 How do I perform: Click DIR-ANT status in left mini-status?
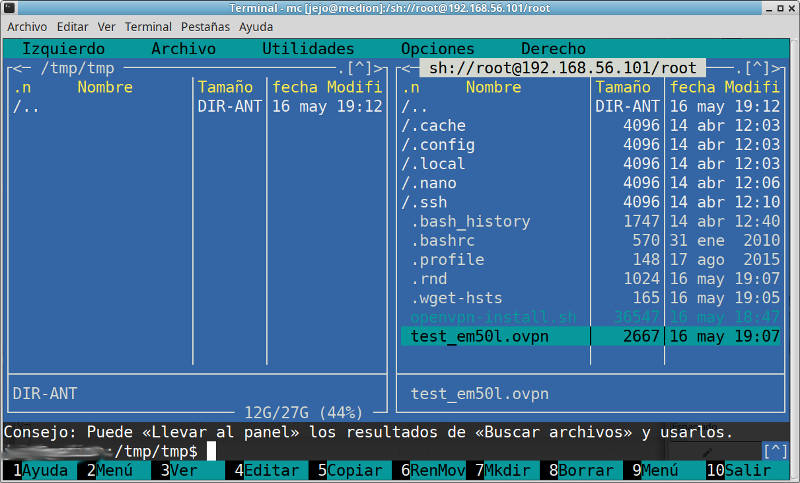(x=45, y=393)
